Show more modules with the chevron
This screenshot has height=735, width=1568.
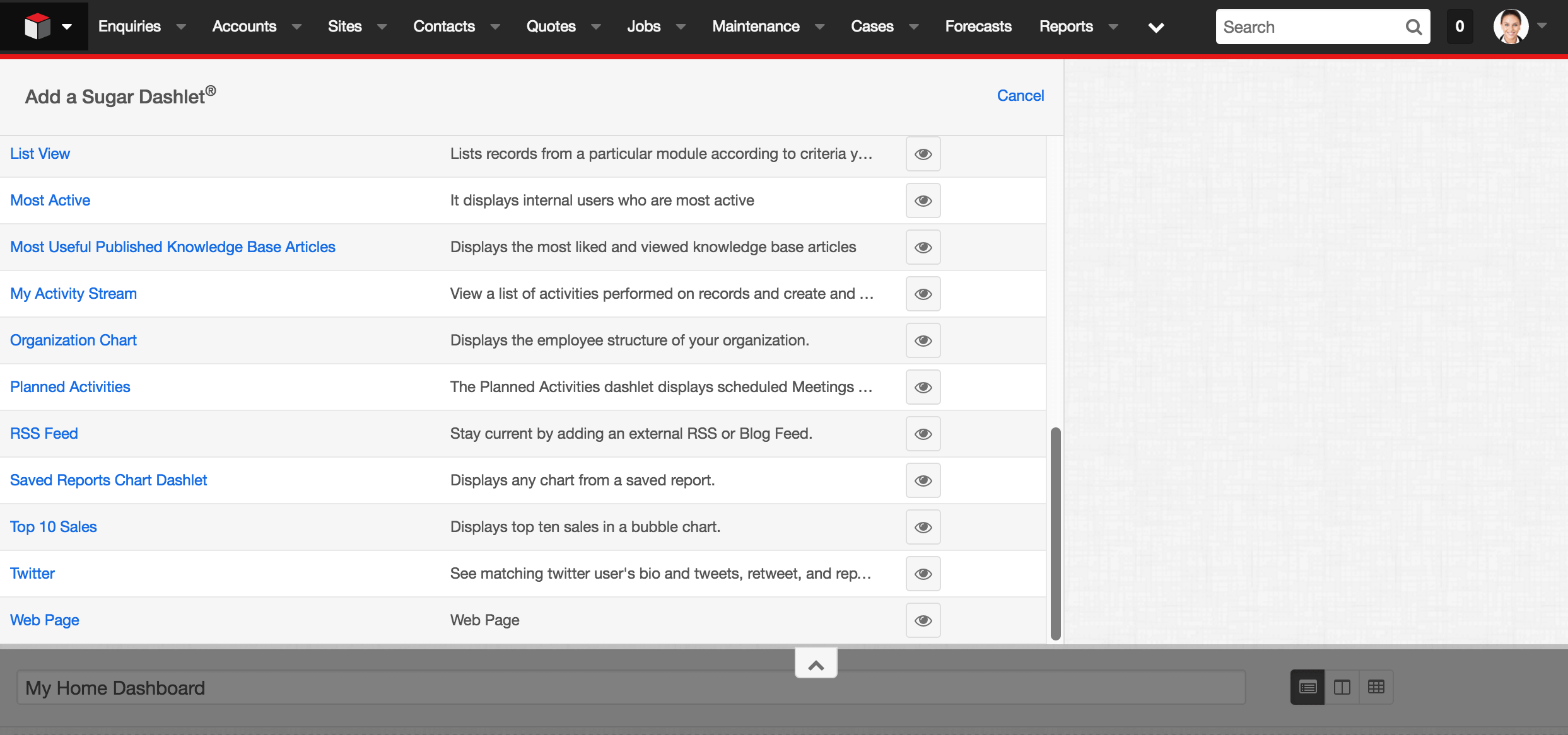tap(1156, 27)
